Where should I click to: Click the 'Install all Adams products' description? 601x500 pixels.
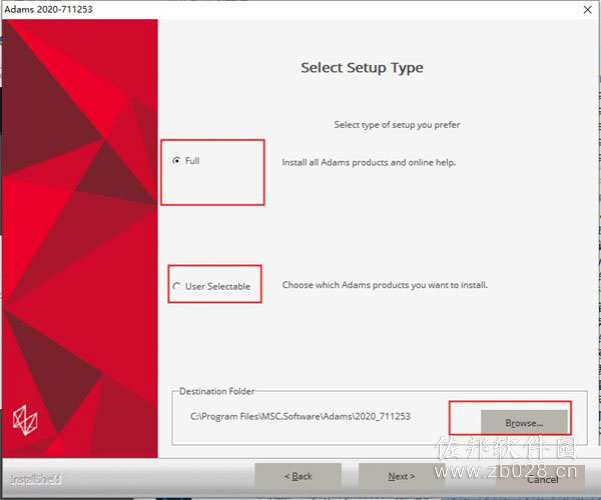pyautogui.click(x=369, y=162)
